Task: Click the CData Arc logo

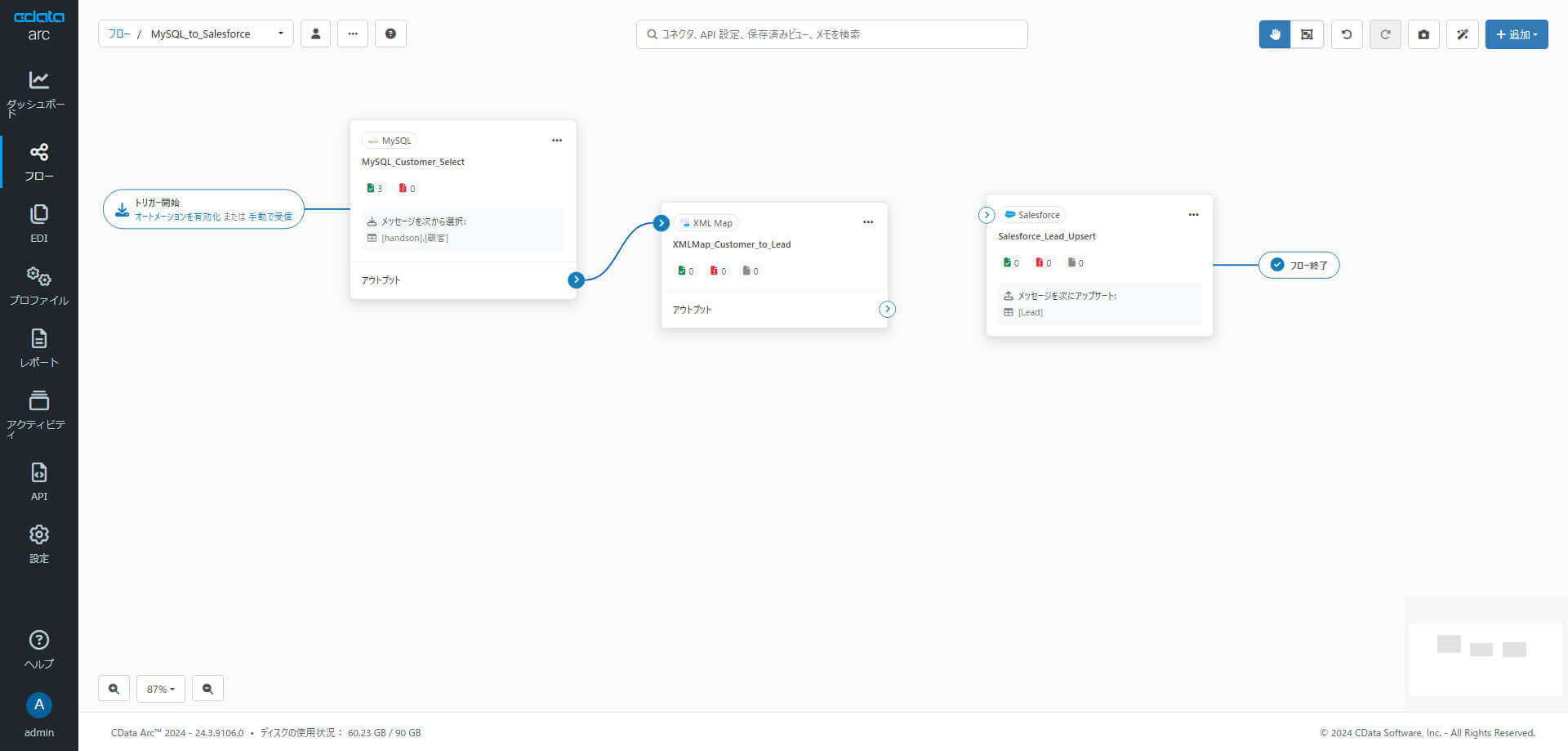Action: [38, 25]
